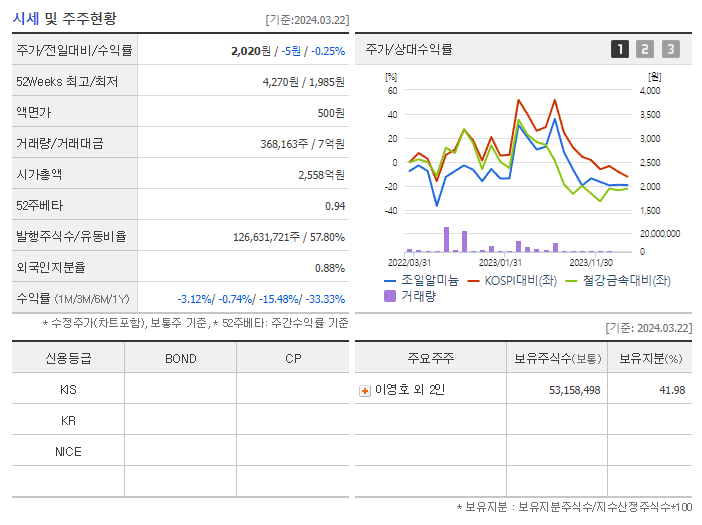This screenshot has width=702, height=525.
Task: Click the 368,163주 / 7억원 value
Action: click(303, 144)
